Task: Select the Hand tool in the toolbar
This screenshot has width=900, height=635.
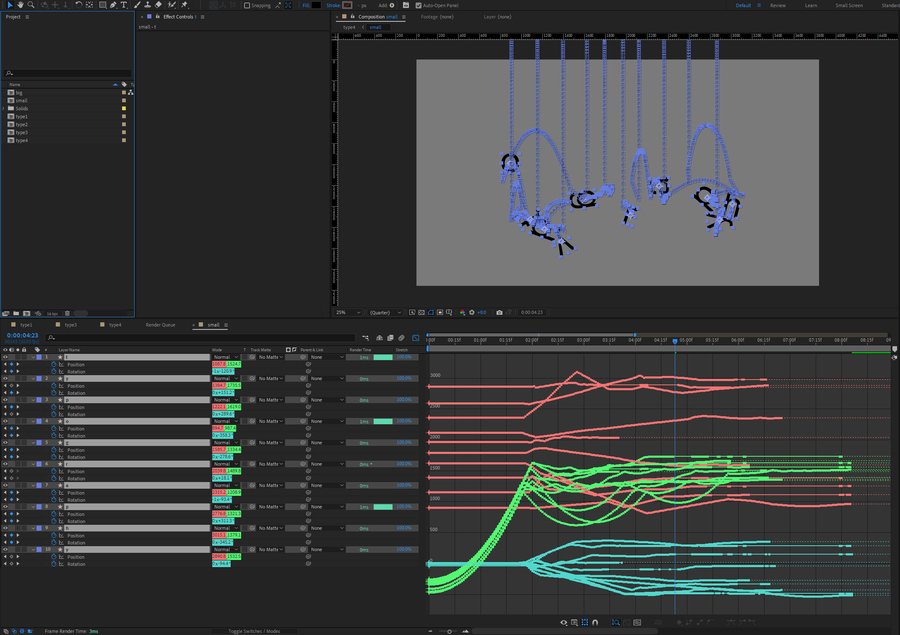Action: coord(20,5)
